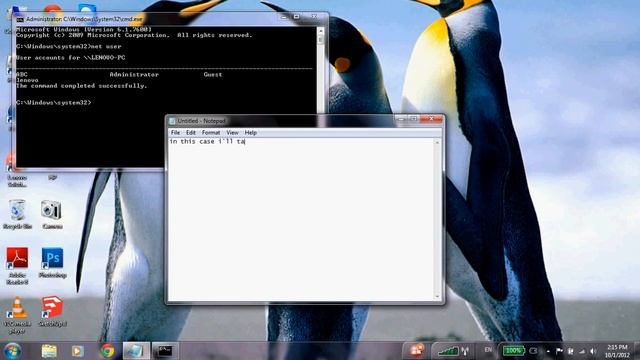
Task: Open Windows Explorer from the taskbar
Action: point(49,351)
